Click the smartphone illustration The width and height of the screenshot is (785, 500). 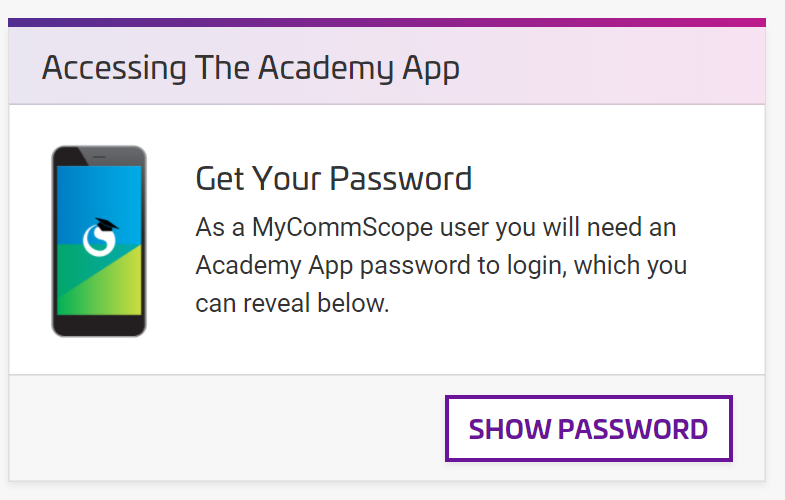point(99,241)
